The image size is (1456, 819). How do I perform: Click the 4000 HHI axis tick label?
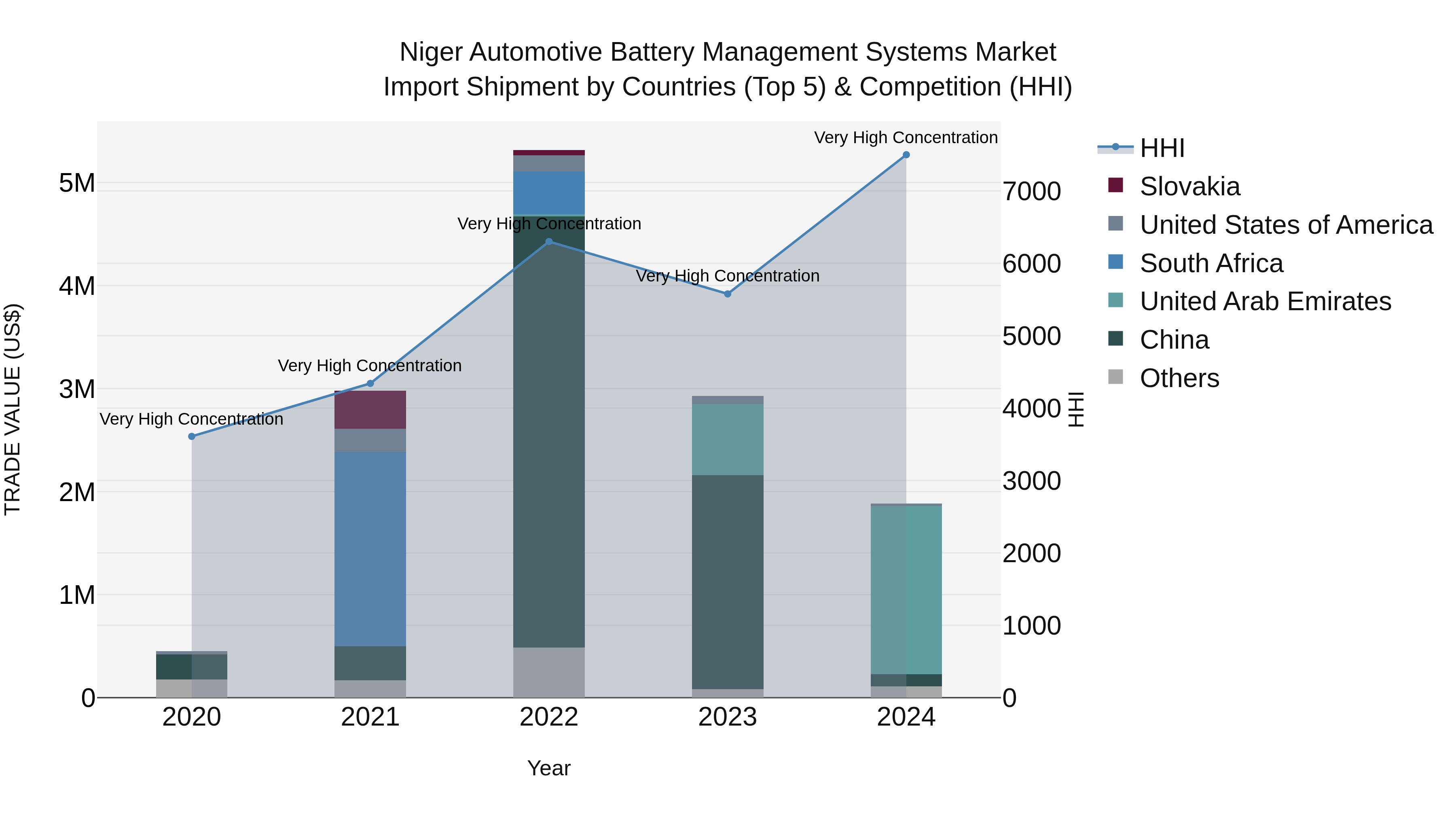pos(1031,408)
